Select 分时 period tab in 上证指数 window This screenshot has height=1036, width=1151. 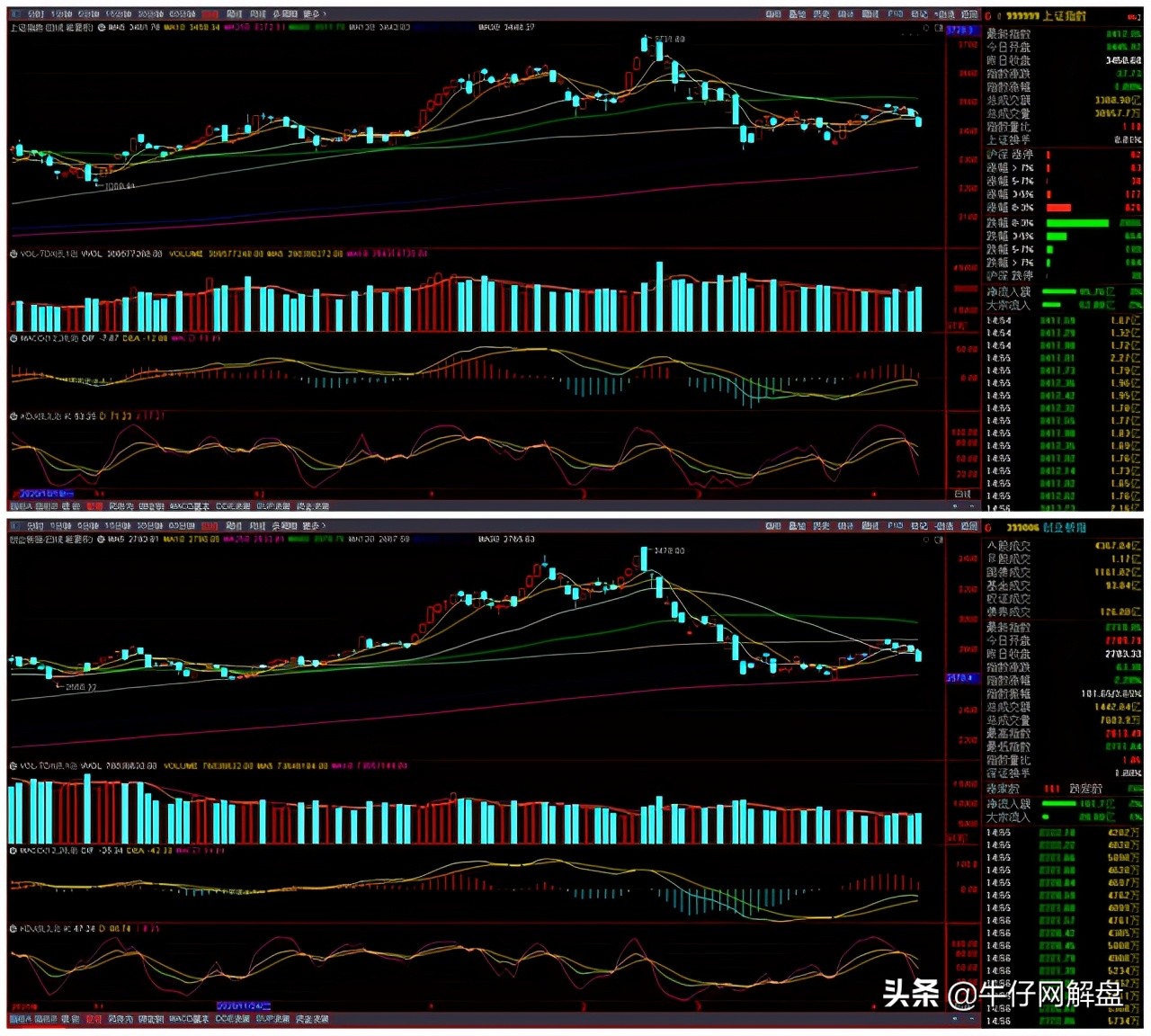[36, 14]
